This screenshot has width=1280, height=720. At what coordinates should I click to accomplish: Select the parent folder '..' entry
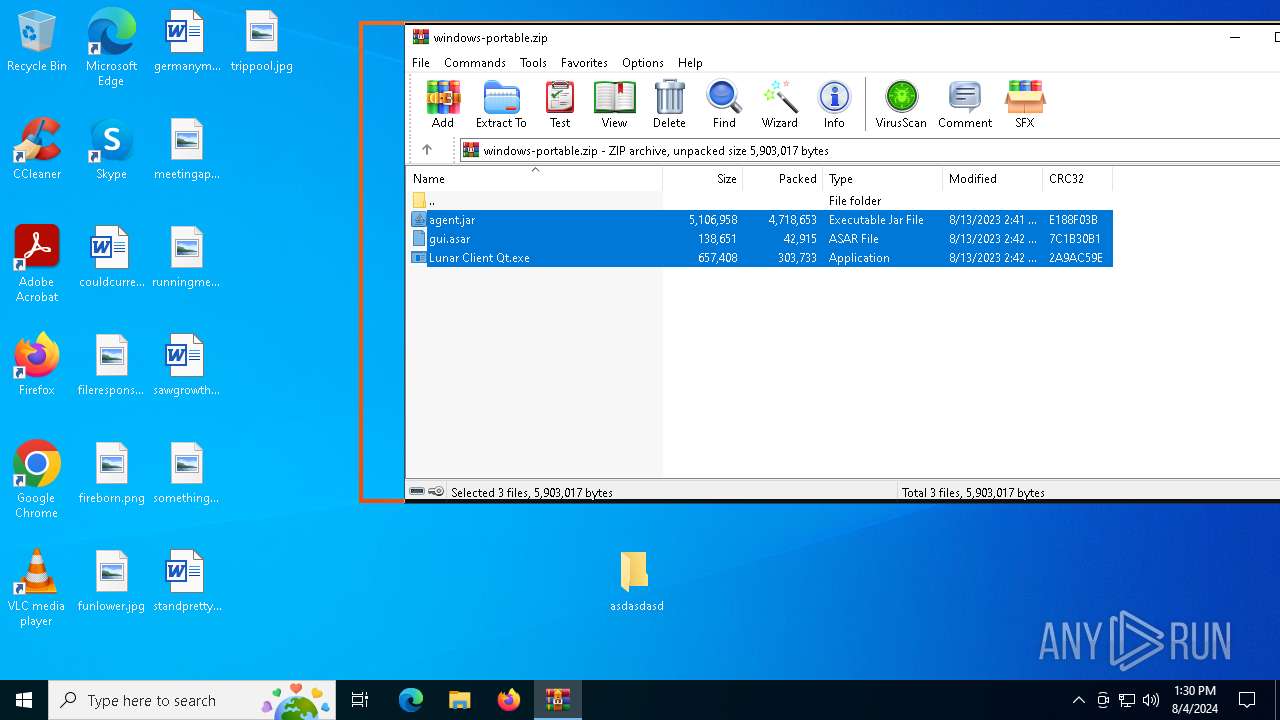pos(760,201)
